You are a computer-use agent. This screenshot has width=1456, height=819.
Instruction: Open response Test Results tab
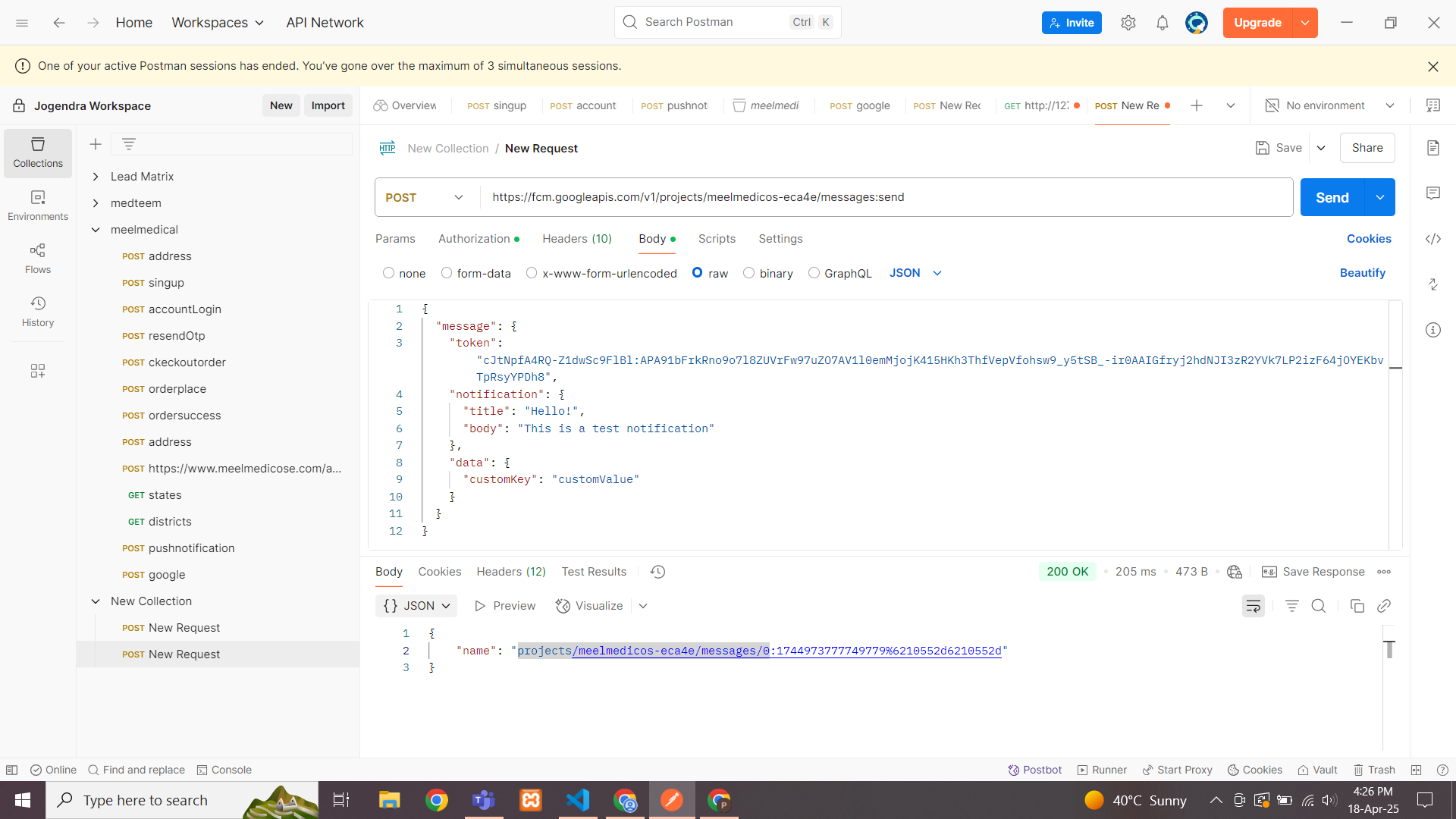pos(594,572)
